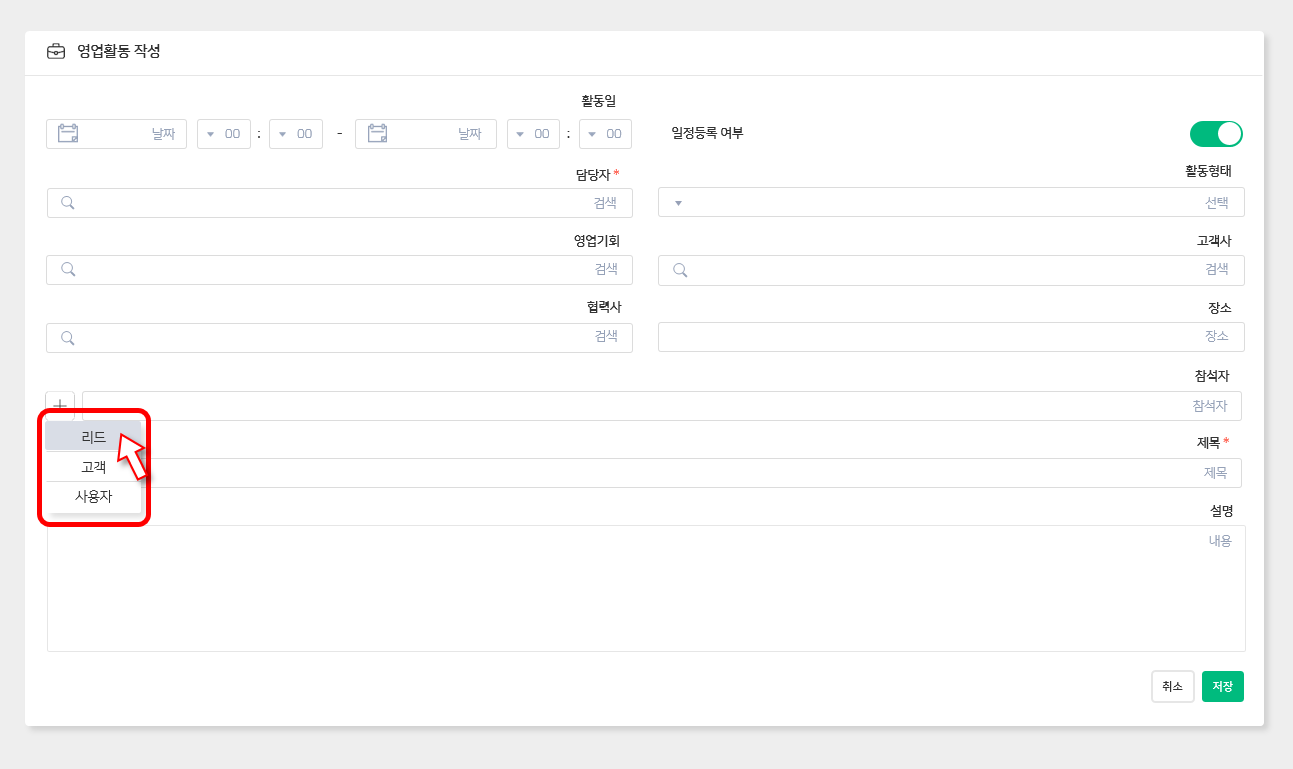
Task: Click the end date calendar icon
Action: pos(377,134)
